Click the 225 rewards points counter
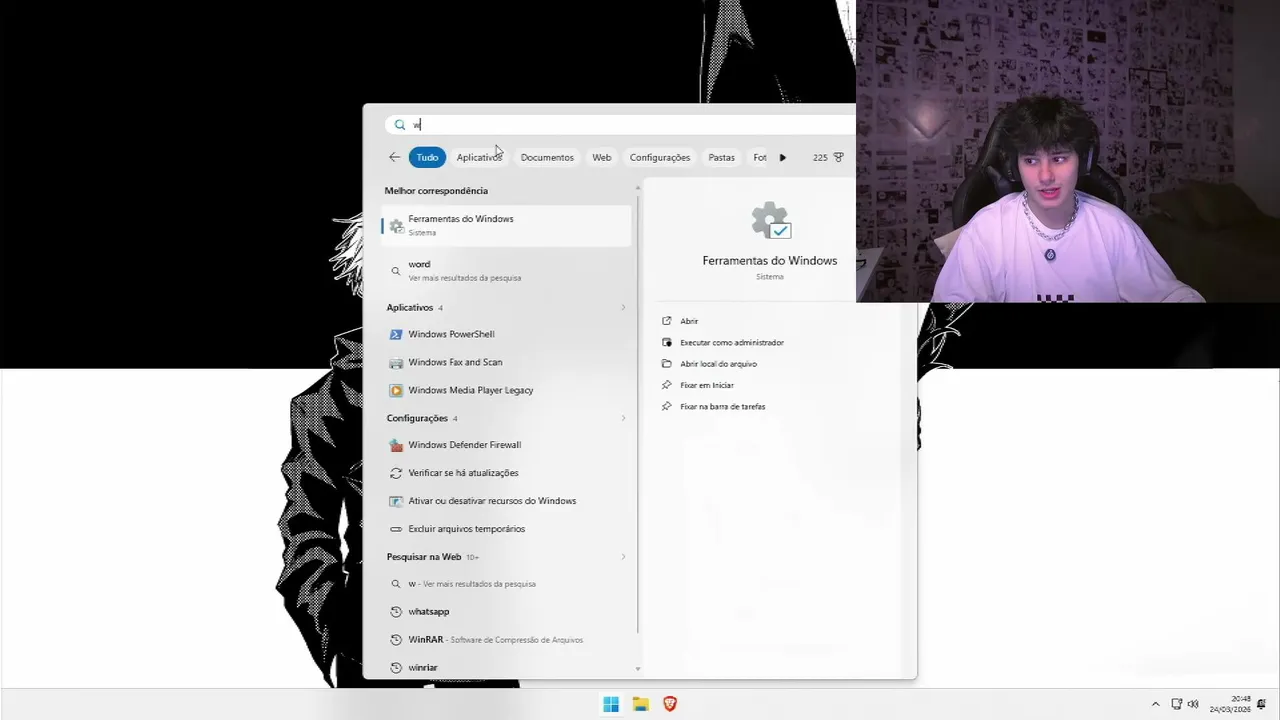The height and width of the screenshot is (720, 1280). [x=820, y=157]
